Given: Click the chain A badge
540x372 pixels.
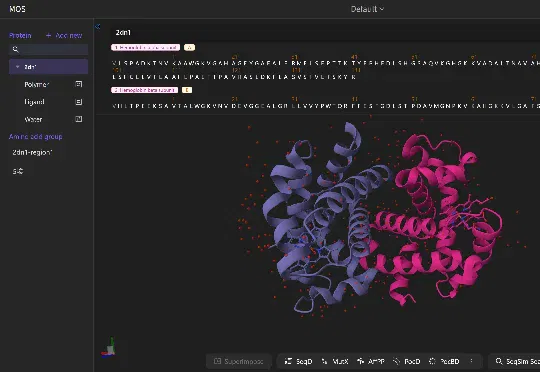Looking at the screenshot, I should [x=189, y=48].
